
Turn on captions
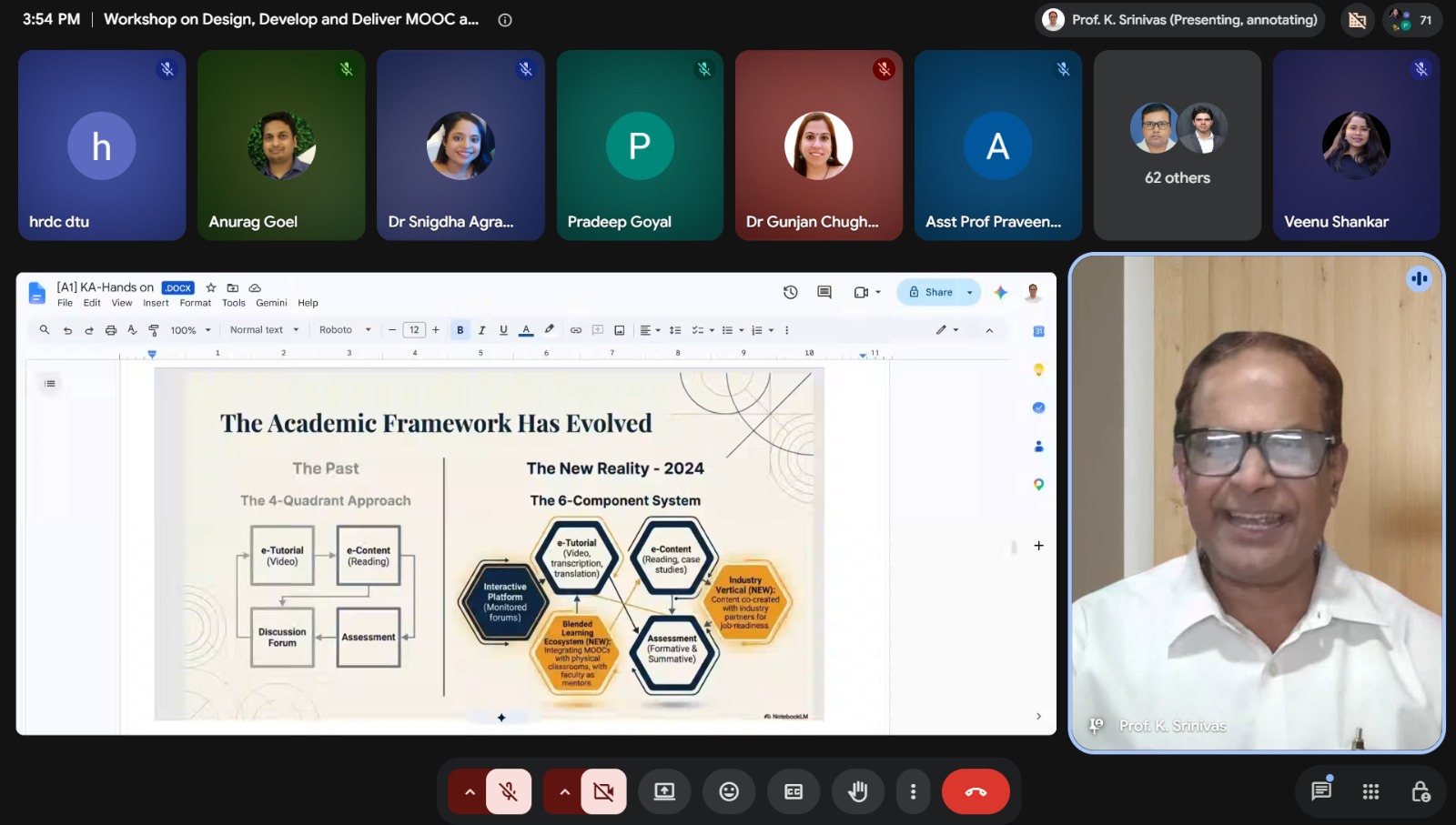coord(794,791)
